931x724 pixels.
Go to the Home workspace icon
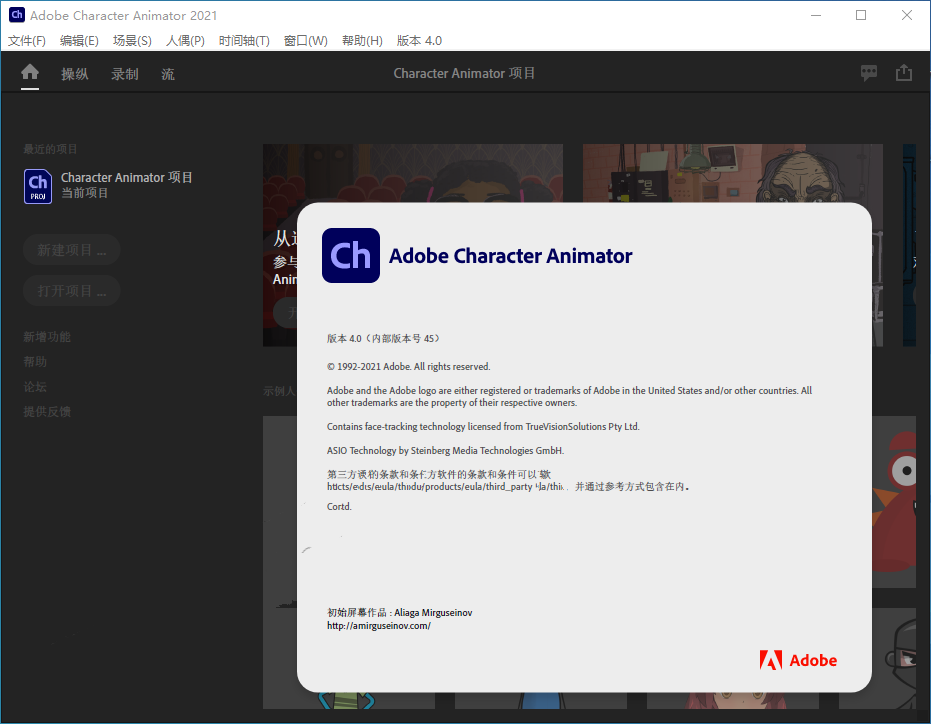coord(30,72)
